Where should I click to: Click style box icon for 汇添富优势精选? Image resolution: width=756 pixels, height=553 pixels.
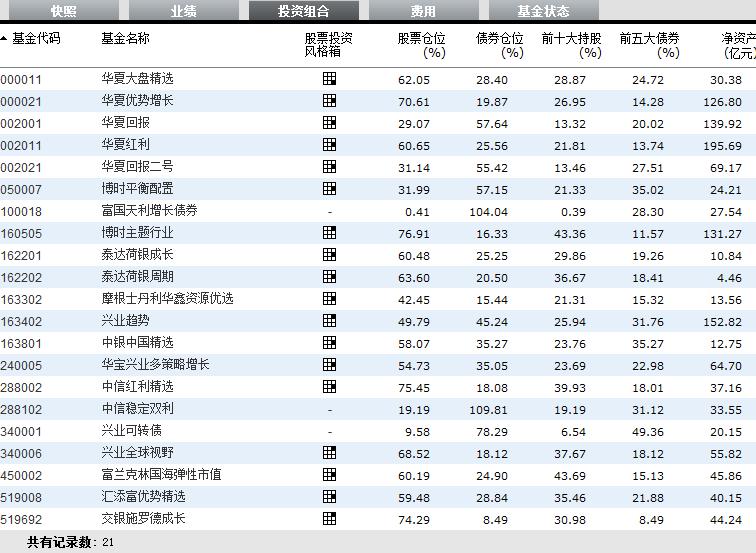pos(329,497)
